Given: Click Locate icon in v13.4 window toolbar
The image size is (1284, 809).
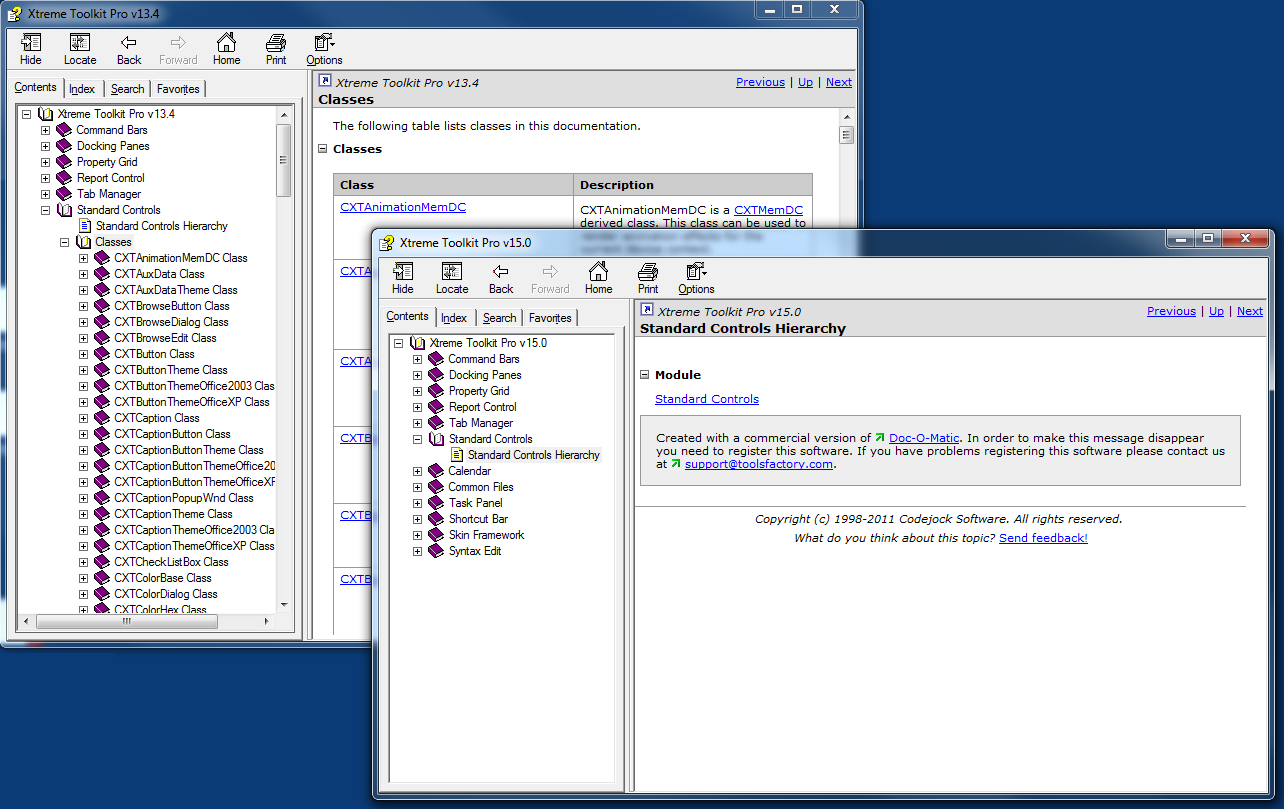Looking at the screenshot, I should 80,42.
